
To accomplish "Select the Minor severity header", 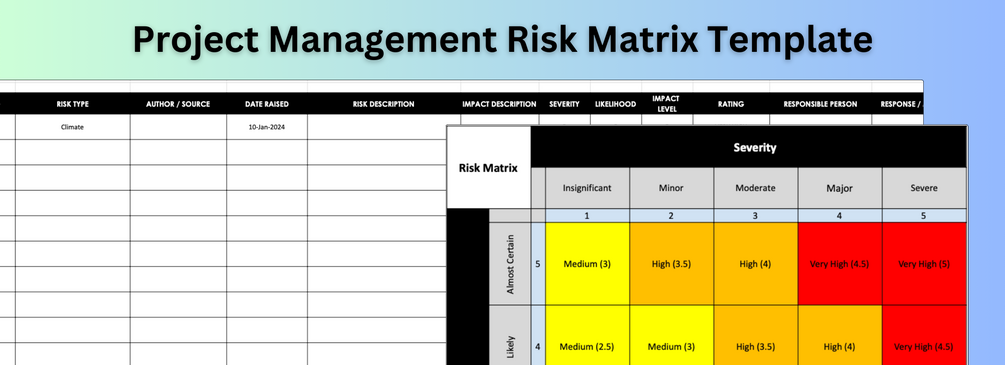I will click(671, 188).
